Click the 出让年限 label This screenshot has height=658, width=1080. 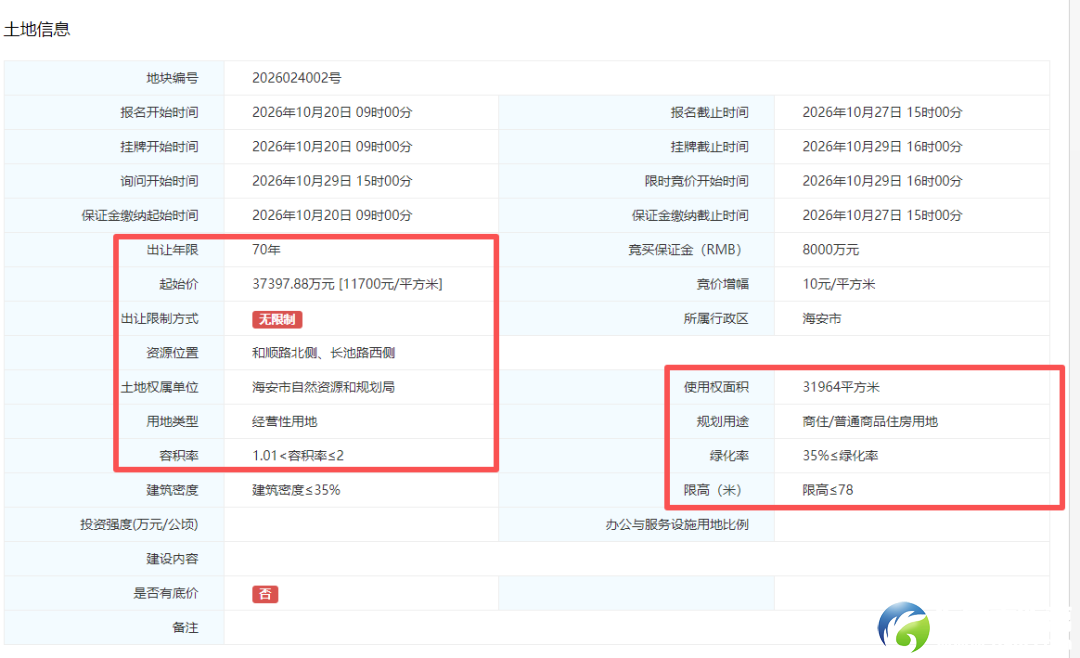coord(172,249)
